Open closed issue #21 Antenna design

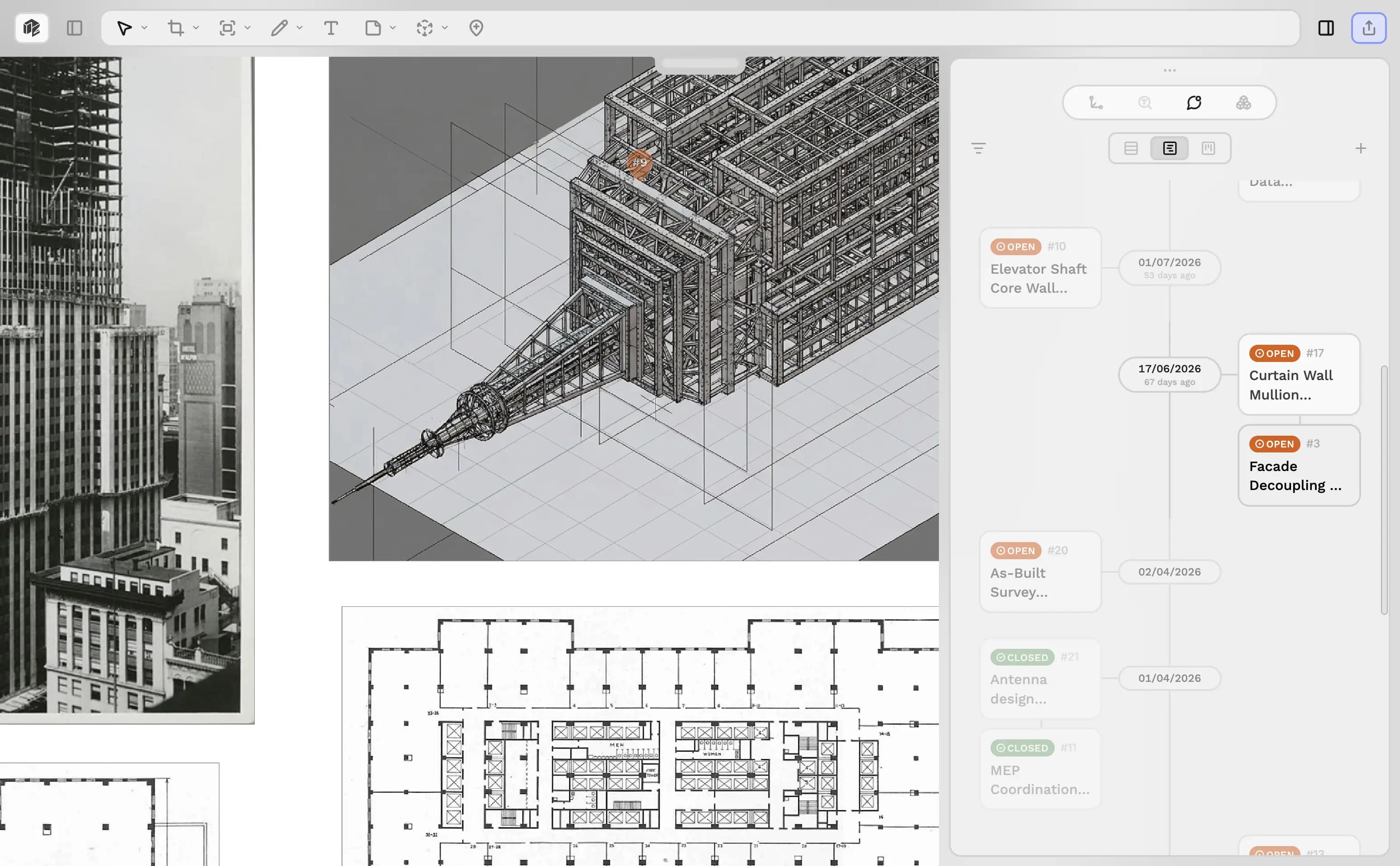tap(1040, 678)
